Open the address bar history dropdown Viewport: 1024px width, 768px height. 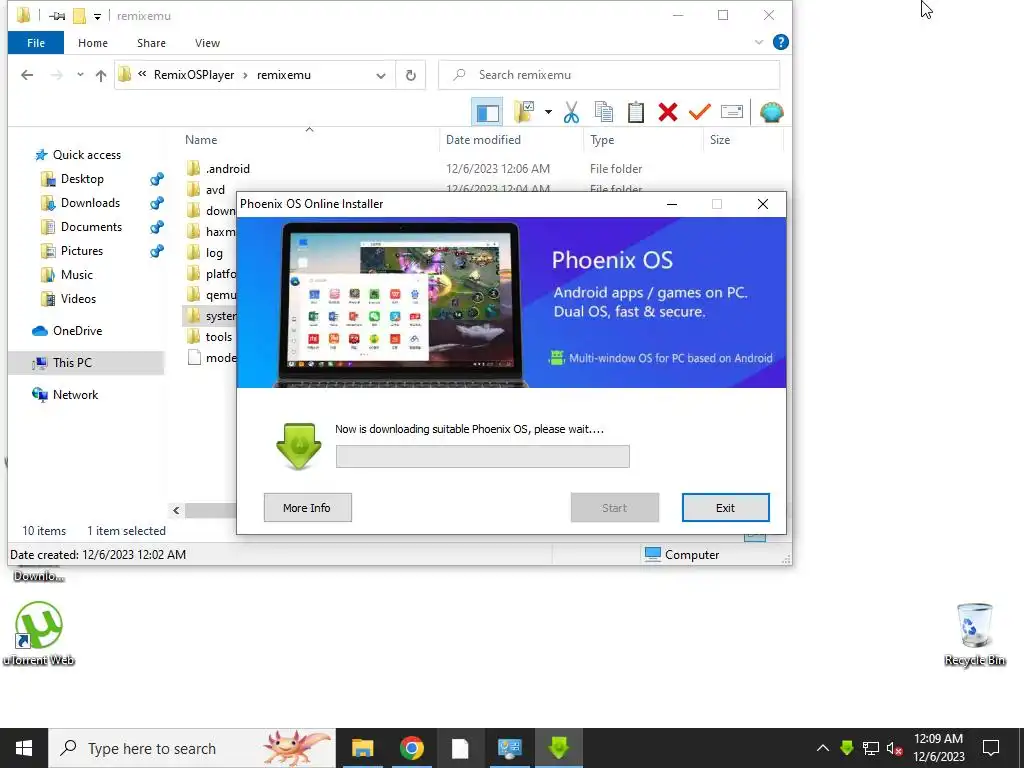tap(381, 76)
